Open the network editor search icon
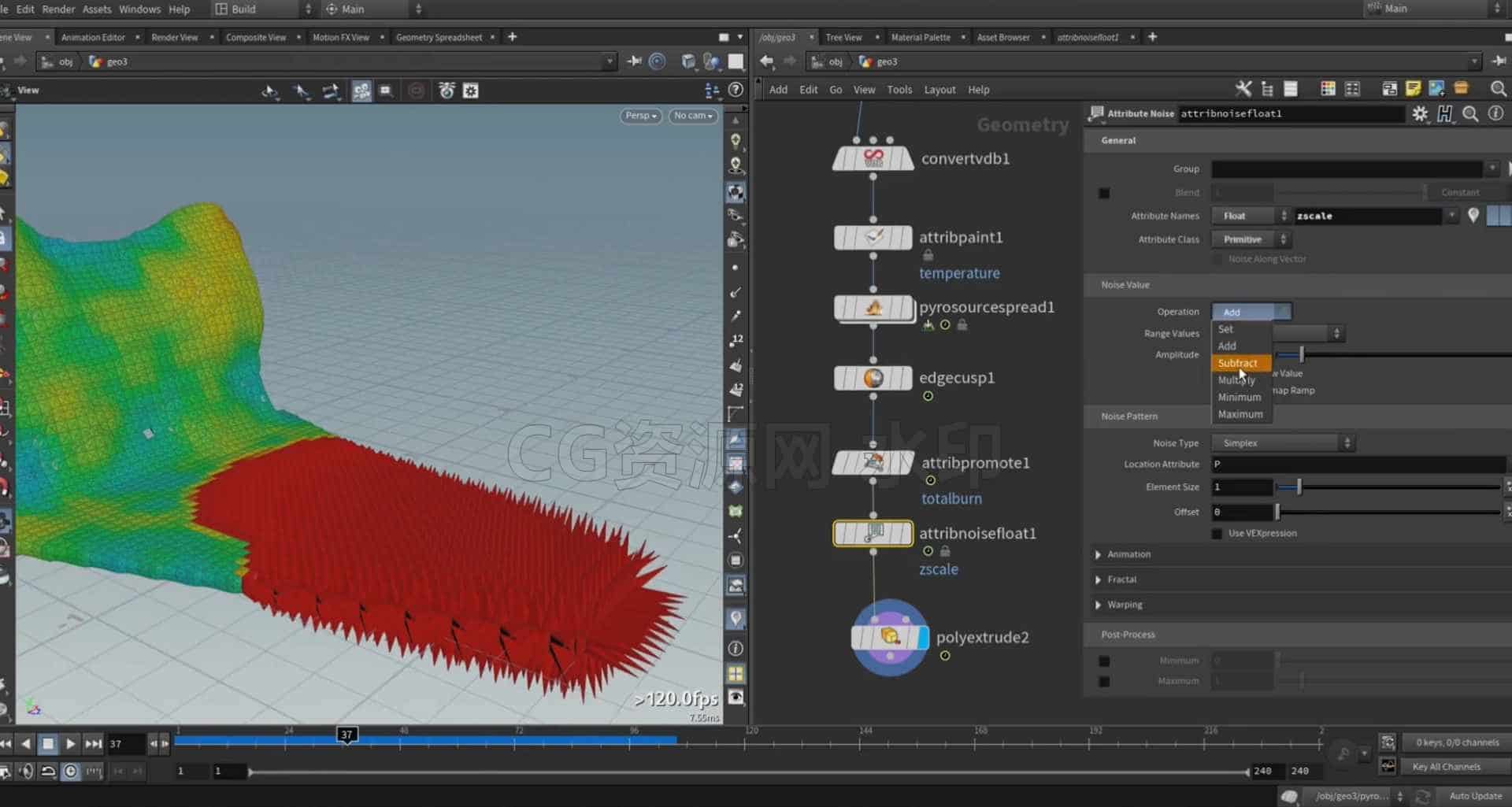Image resolution: width=1512 pixels, height=807 pixels. click(1499, 89)
